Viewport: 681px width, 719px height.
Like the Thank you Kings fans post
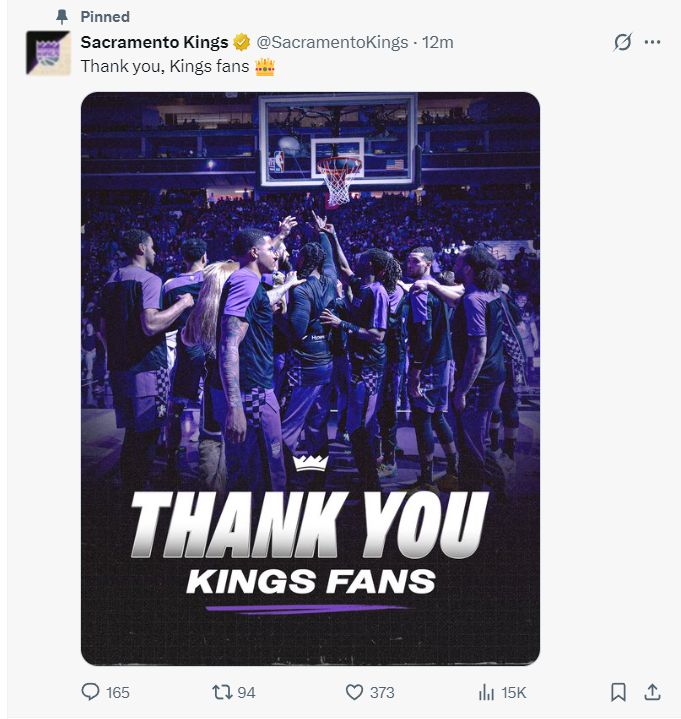click(354, 692)
